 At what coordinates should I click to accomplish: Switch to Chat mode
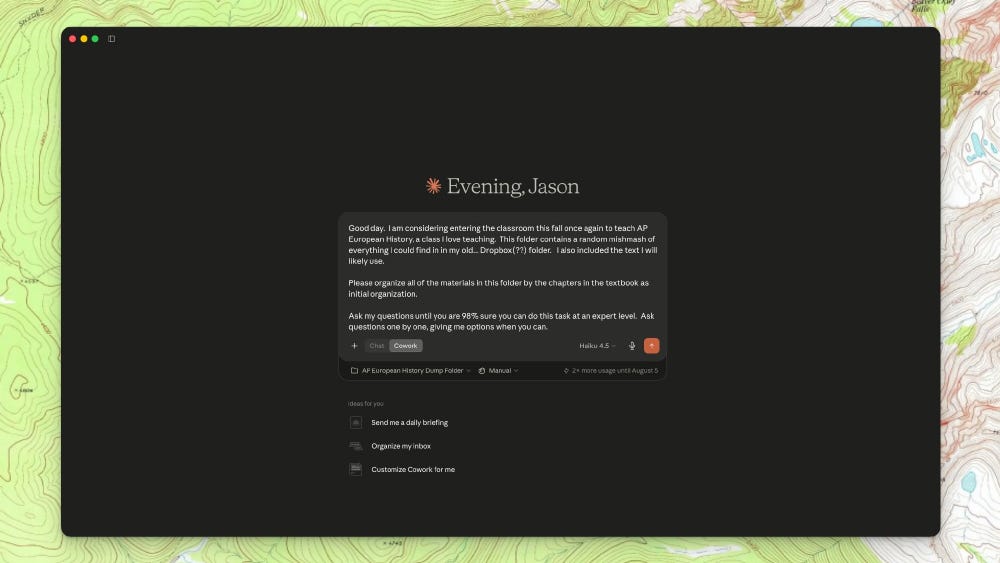pyautogui.click(x=376, y=346)
